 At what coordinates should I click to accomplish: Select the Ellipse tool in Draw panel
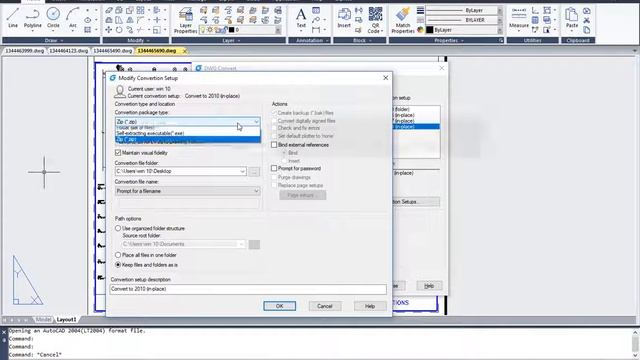[88, 20]
